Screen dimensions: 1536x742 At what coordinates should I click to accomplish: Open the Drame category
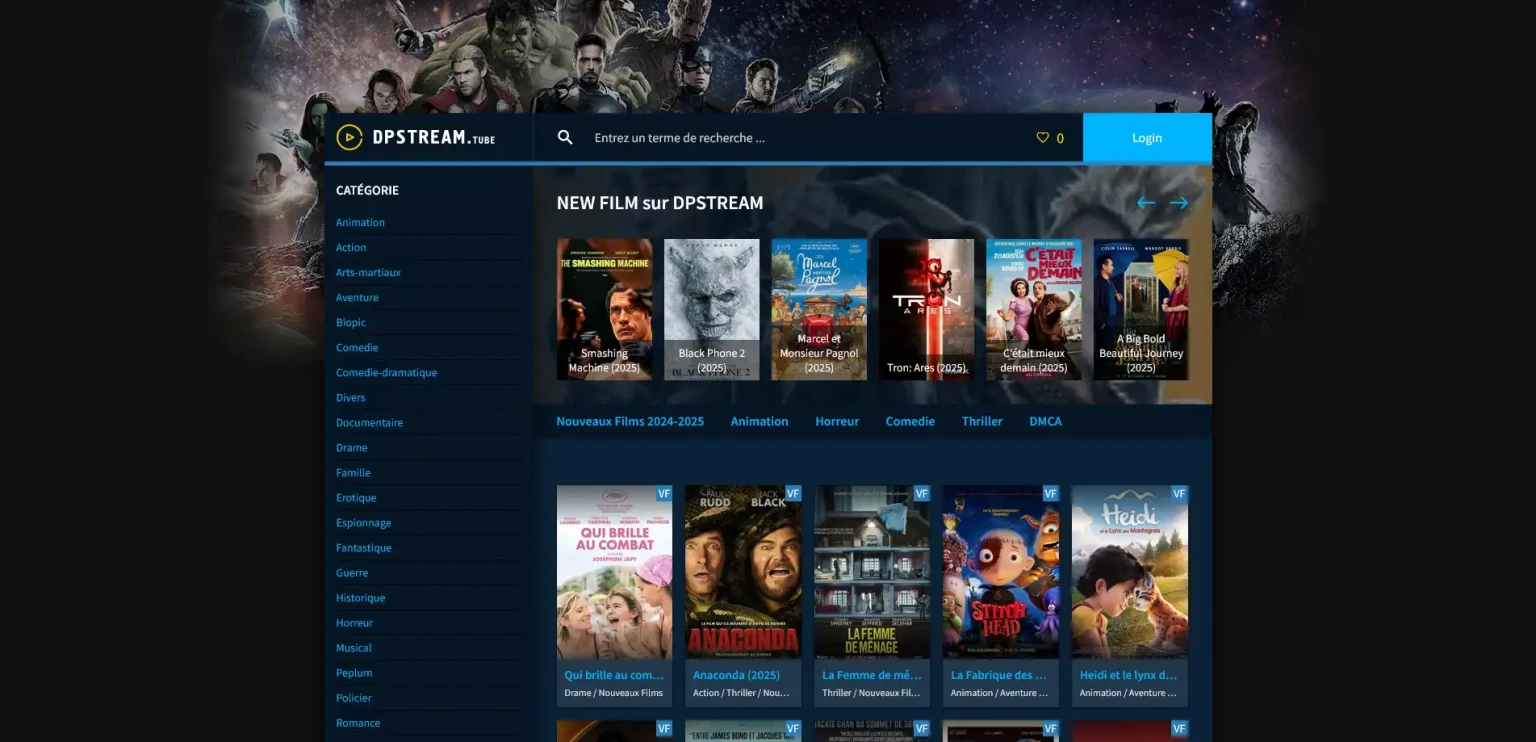click(x=351, y=447)
